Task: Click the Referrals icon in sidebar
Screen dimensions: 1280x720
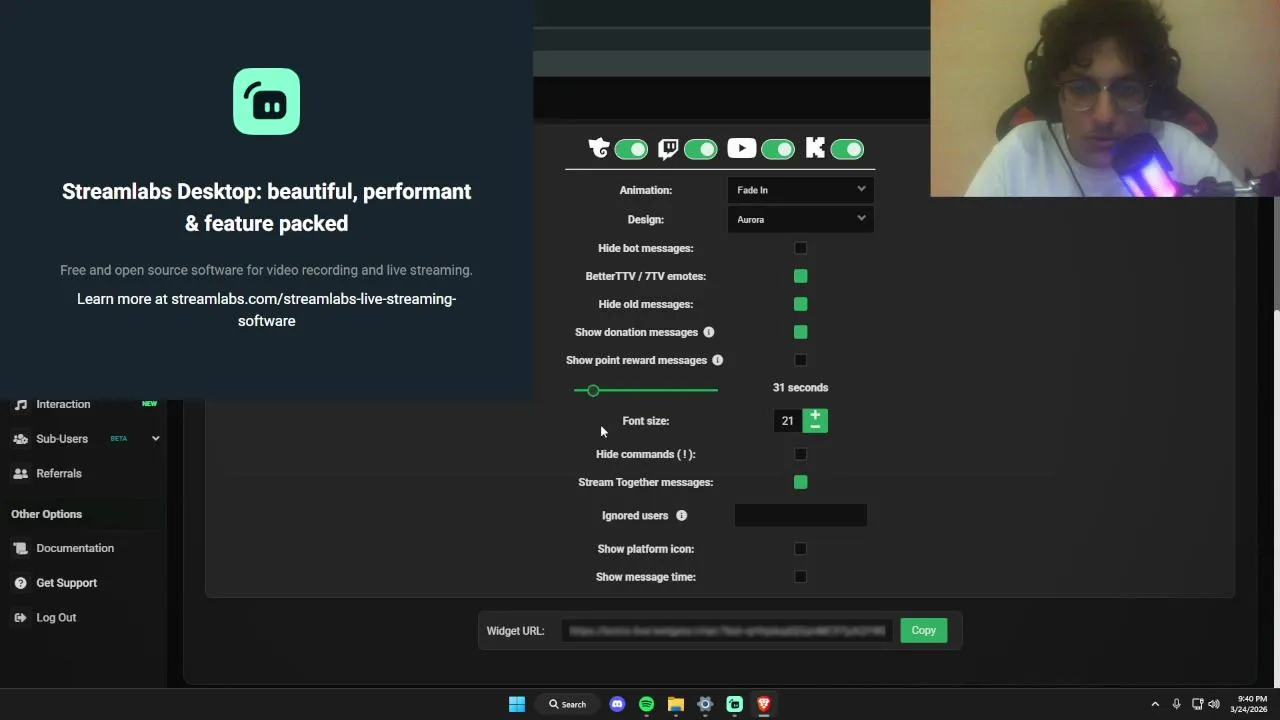Action: click(x=21, y=473)
